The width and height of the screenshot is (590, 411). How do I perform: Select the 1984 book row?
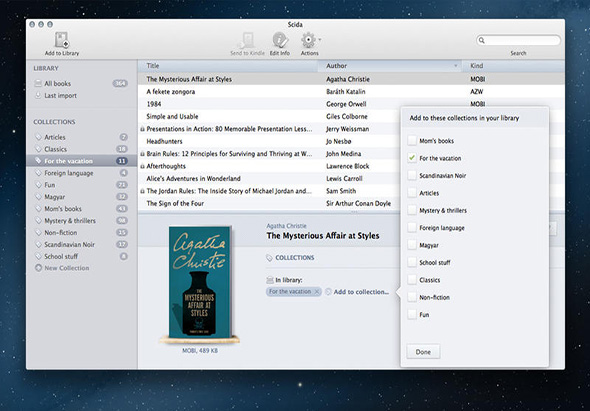coord(351,104)
